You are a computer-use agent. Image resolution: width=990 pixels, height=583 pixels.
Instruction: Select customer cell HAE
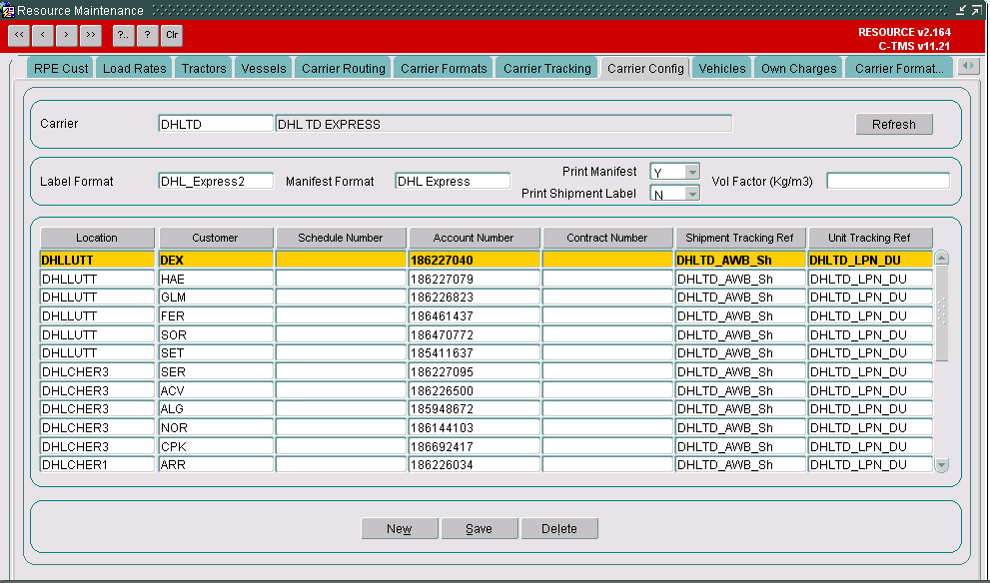(x=216, y=279)
